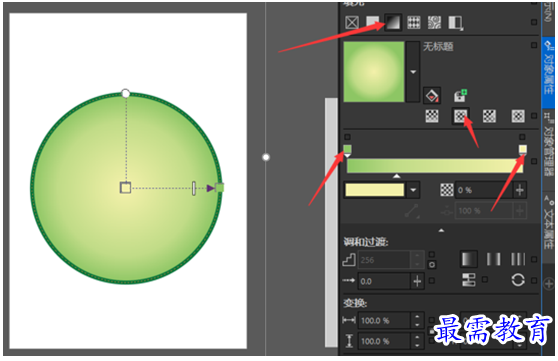
Task: Open the acceleration slider plus button
Action: pyautogui.click(x=417, y=281)
